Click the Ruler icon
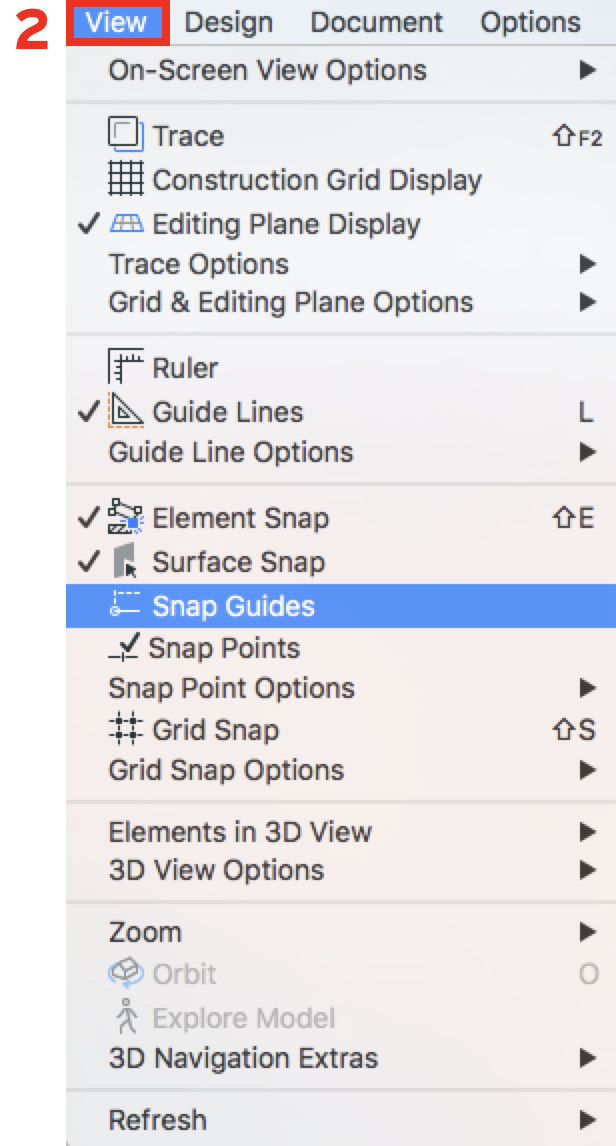 [126, 368]
